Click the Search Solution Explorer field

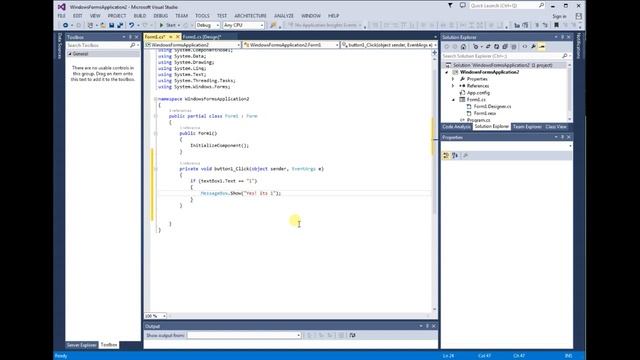tap(502, 56)
